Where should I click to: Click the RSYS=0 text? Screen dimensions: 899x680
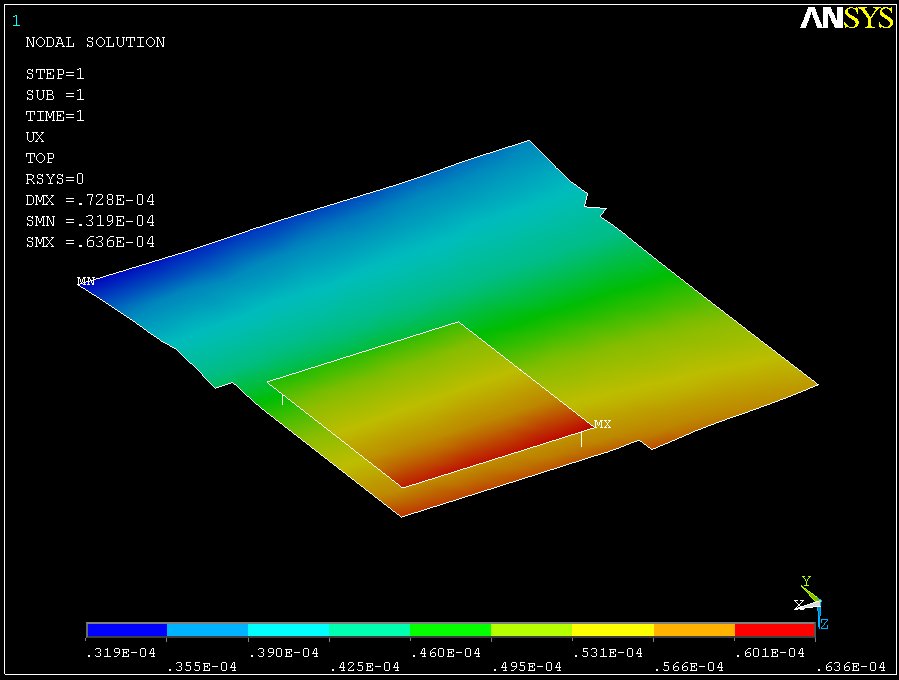[x=55, y=179]
